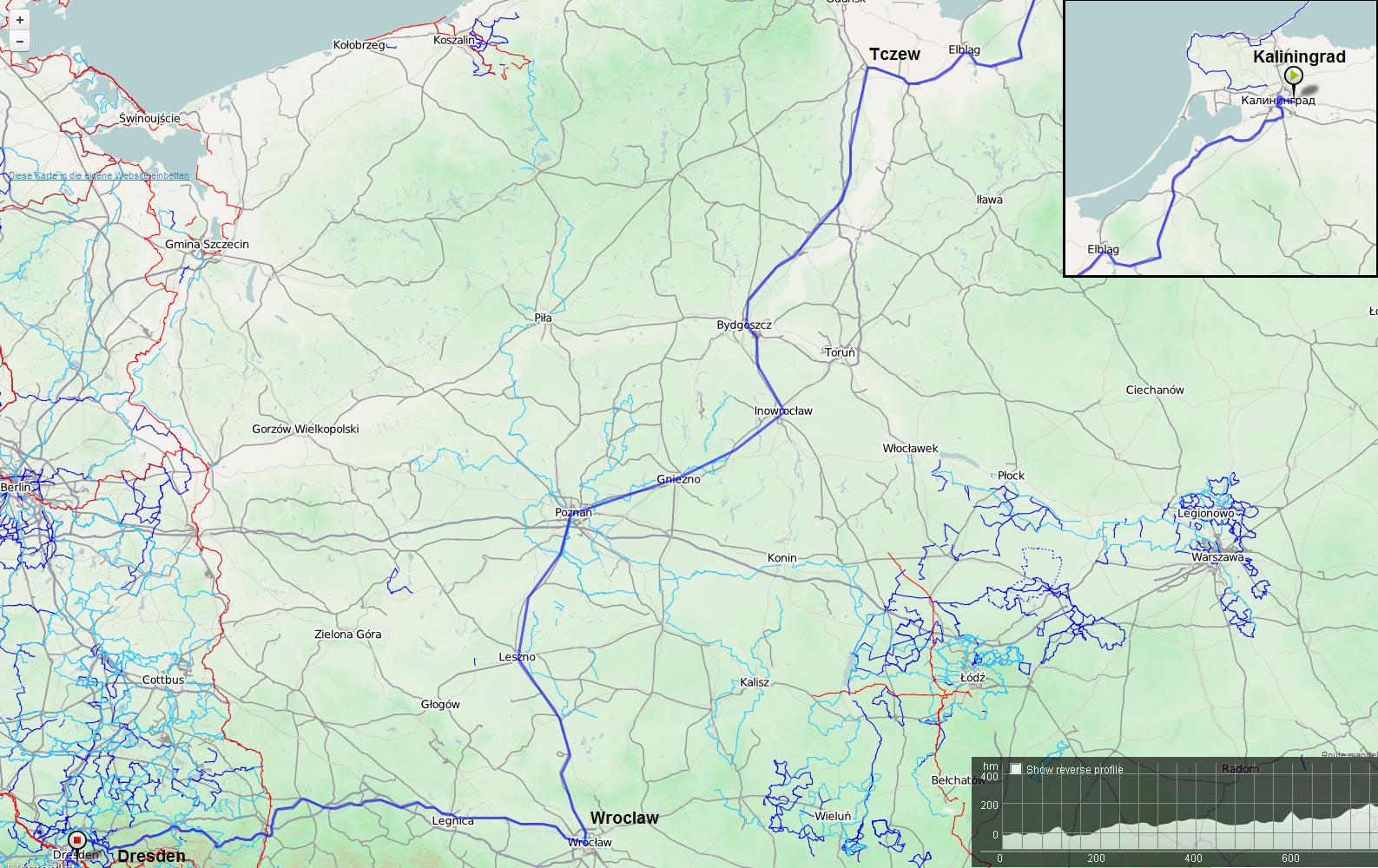The image size is (1378, 868).
Task: Click the Berlin city label
Action: [16, 488]
